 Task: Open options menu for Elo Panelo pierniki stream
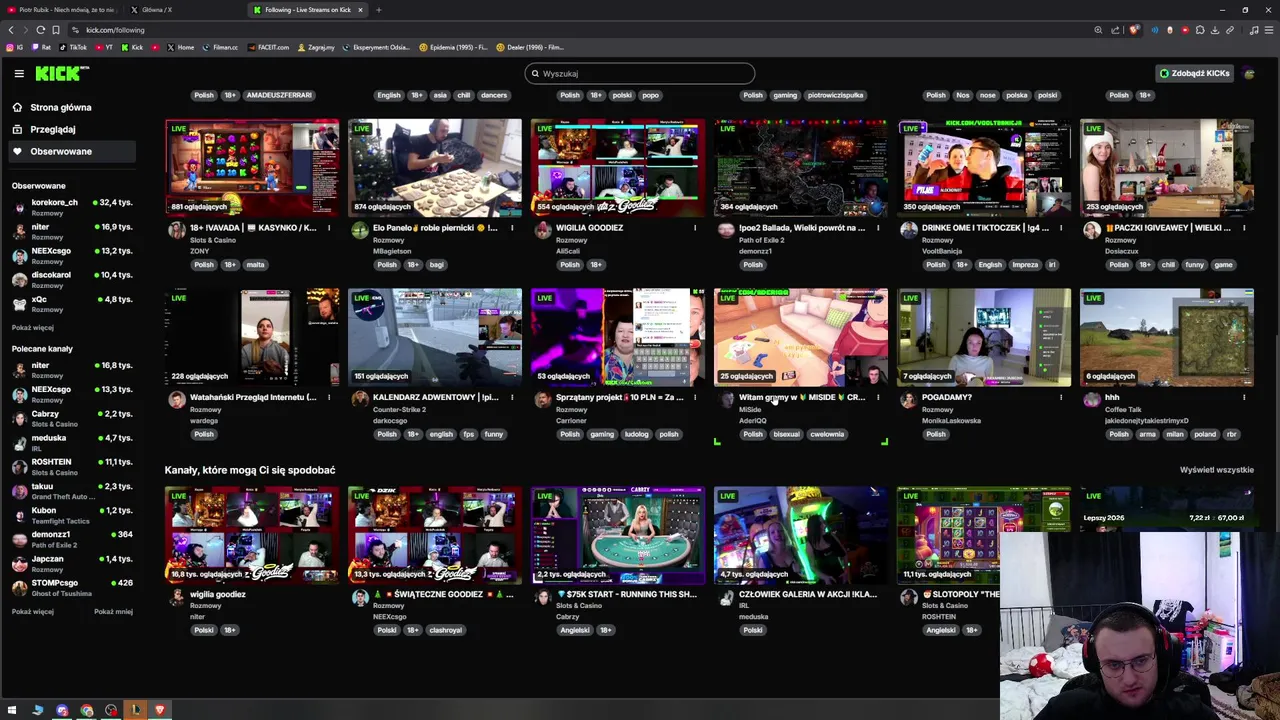click(x=512, y=228)
